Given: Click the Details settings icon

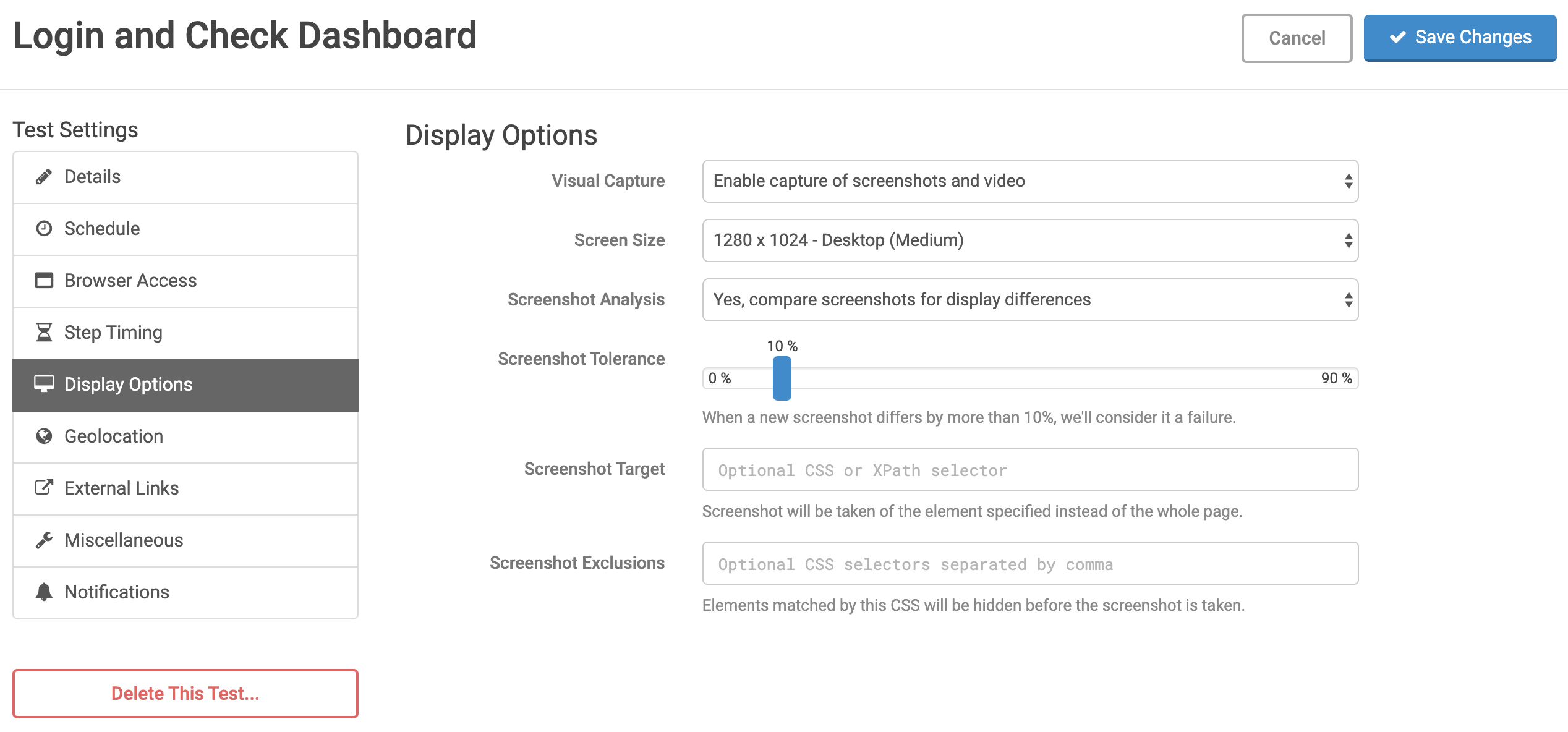Looking at the screenshot, I should click(x=43, y=177).
